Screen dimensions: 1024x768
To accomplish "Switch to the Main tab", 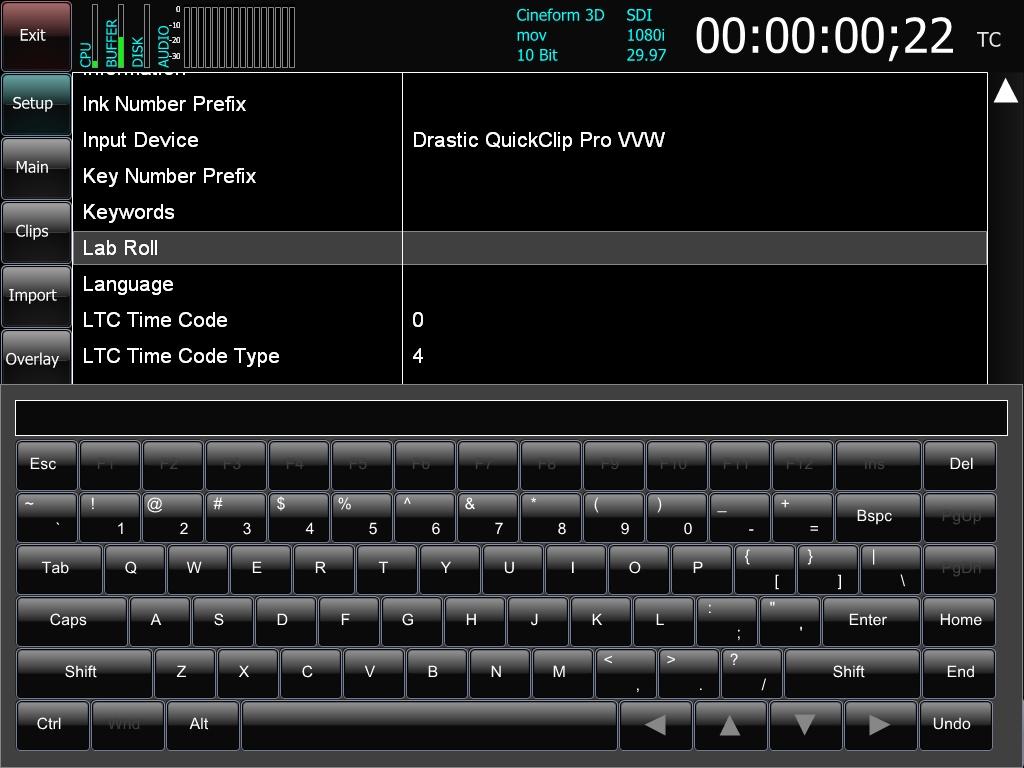I will click(37, 168).
